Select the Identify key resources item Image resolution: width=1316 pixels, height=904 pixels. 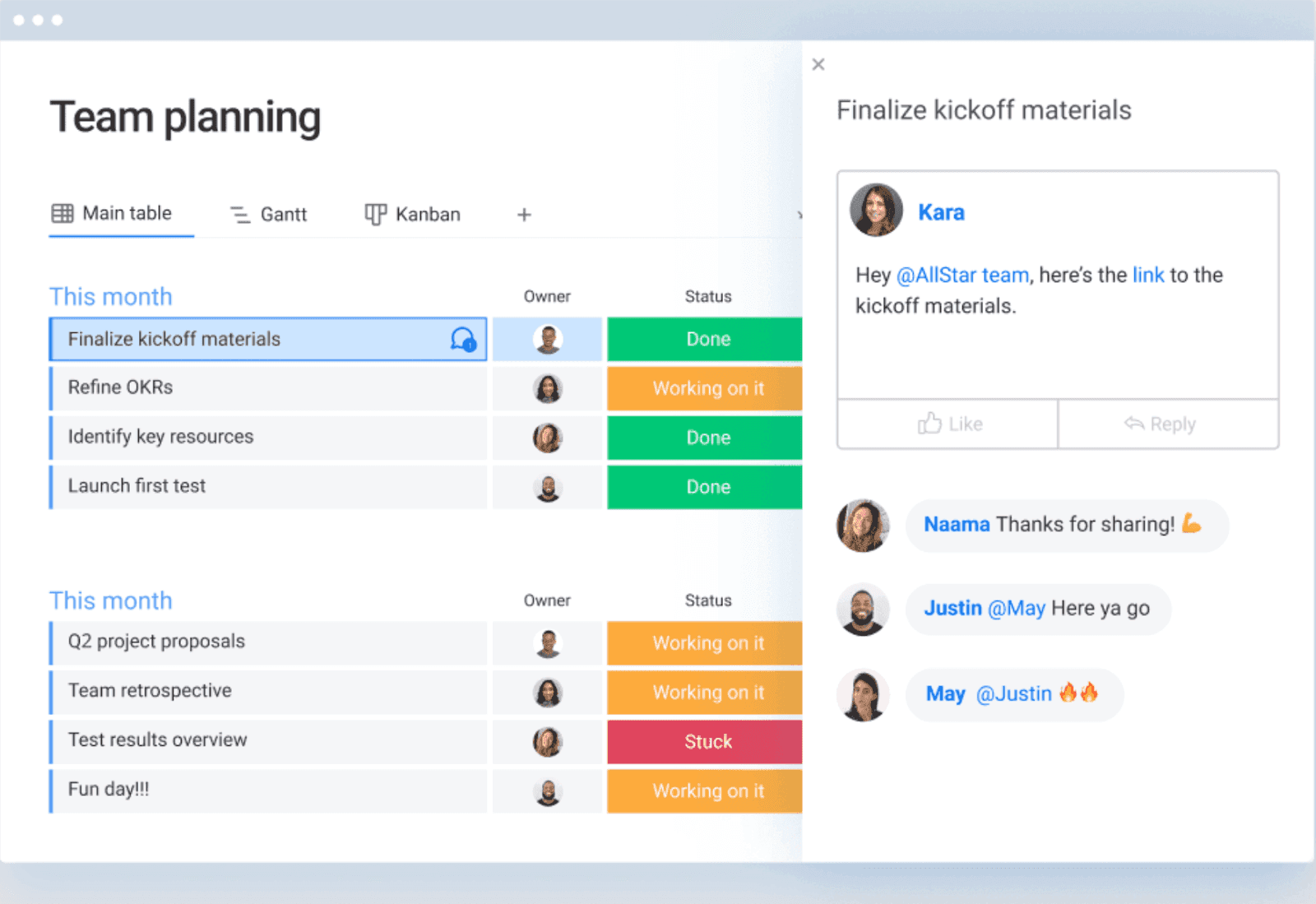268,438
